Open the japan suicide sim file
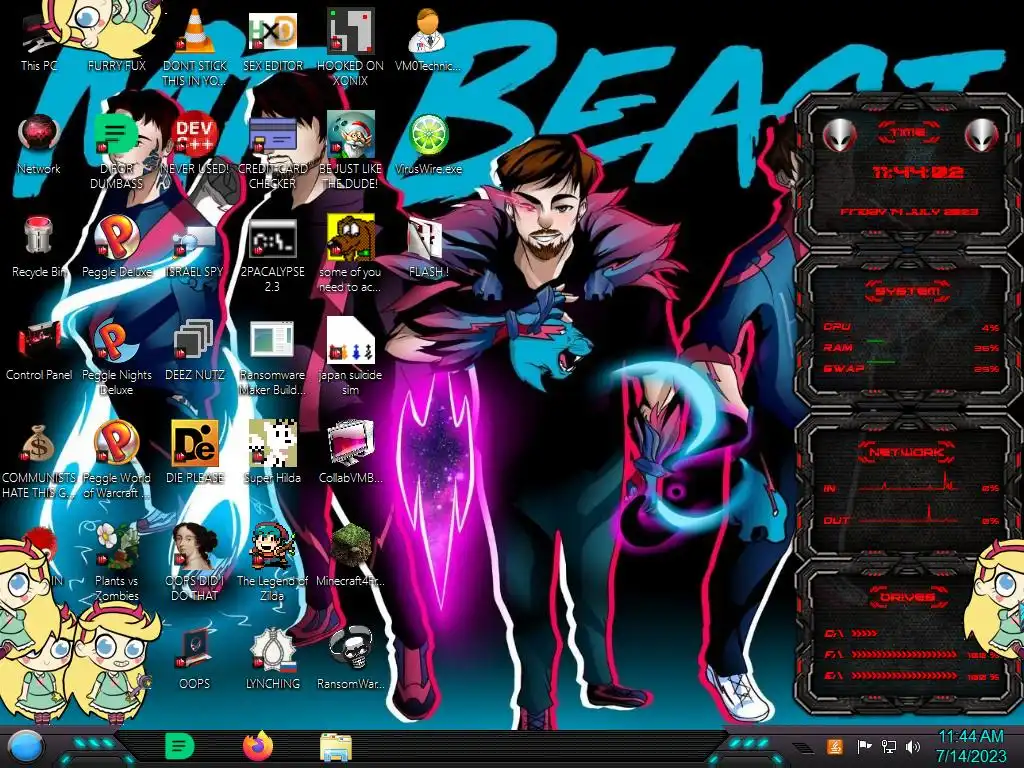 (350, 358)
